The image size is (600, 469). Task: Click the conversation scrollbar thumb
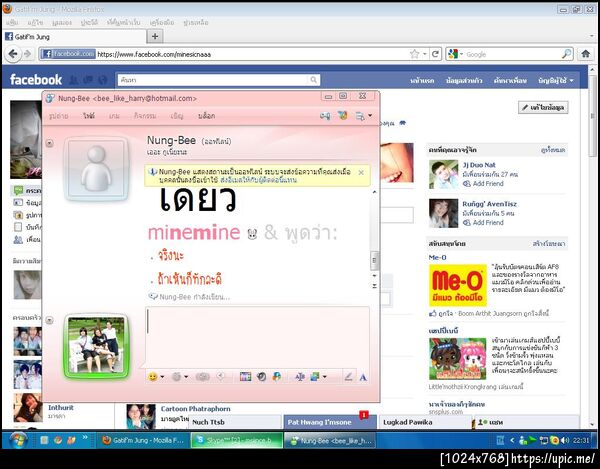pyautogui.click(x=375, y=261)
